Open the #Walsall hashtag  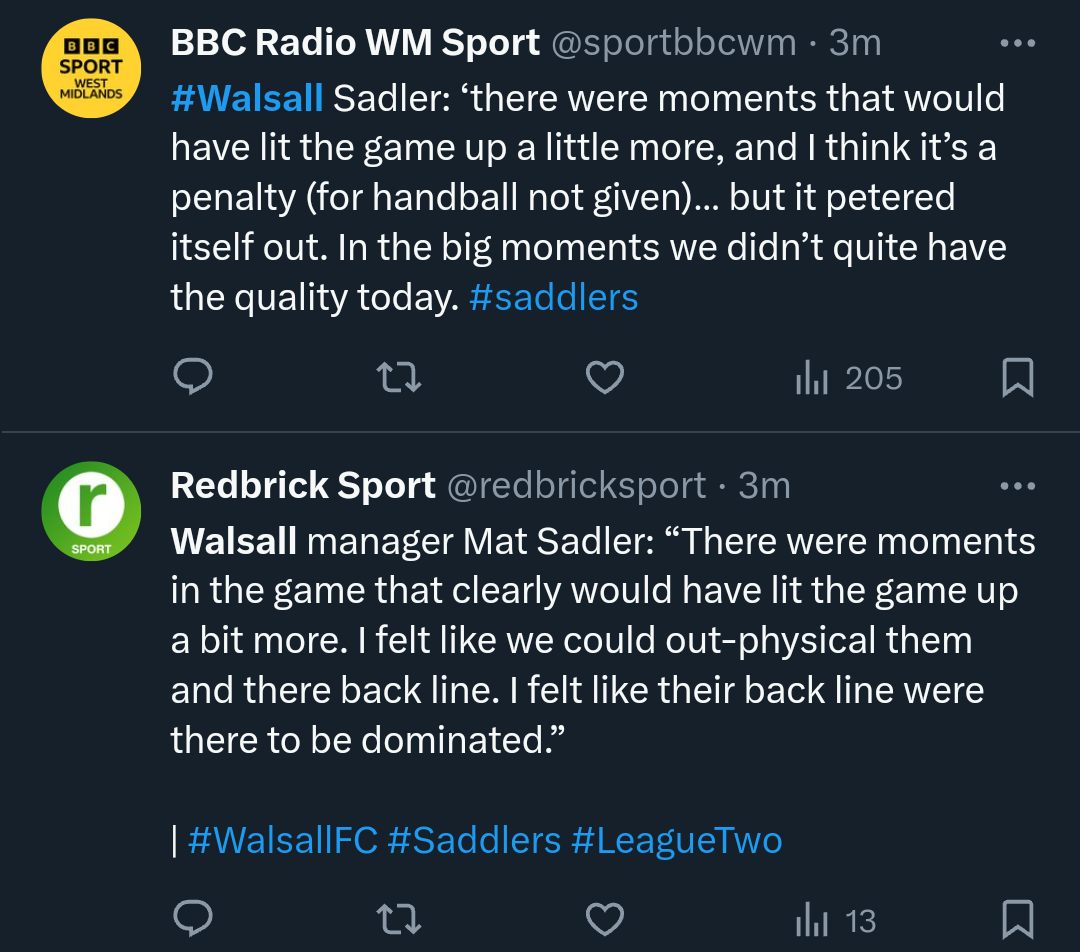(x=247, y=98)
